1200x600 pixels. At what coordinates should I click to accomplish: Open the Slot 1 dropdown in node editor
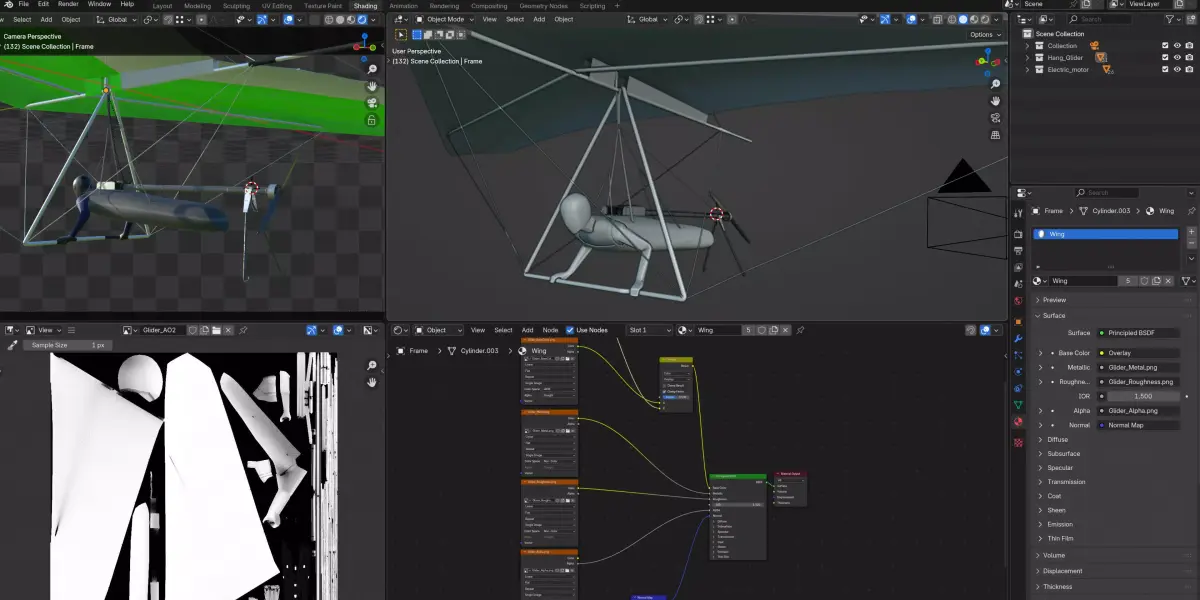tap(649, 330)
